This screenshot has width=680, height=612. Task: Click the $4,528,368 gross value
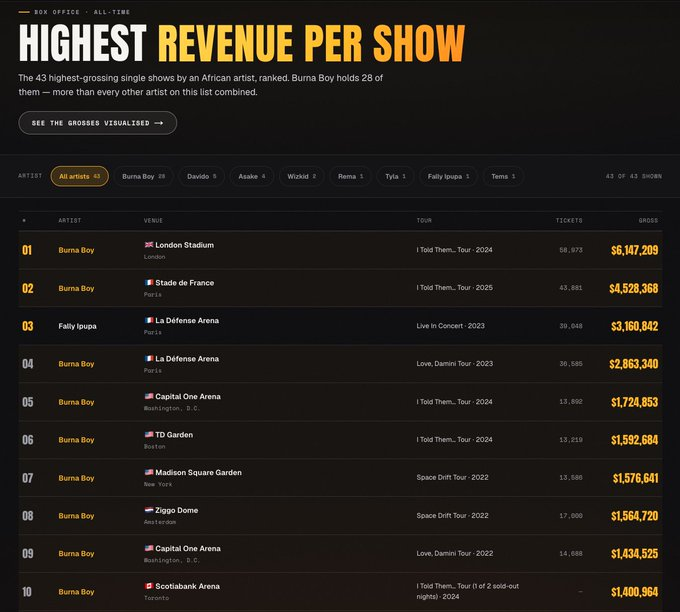634,288
